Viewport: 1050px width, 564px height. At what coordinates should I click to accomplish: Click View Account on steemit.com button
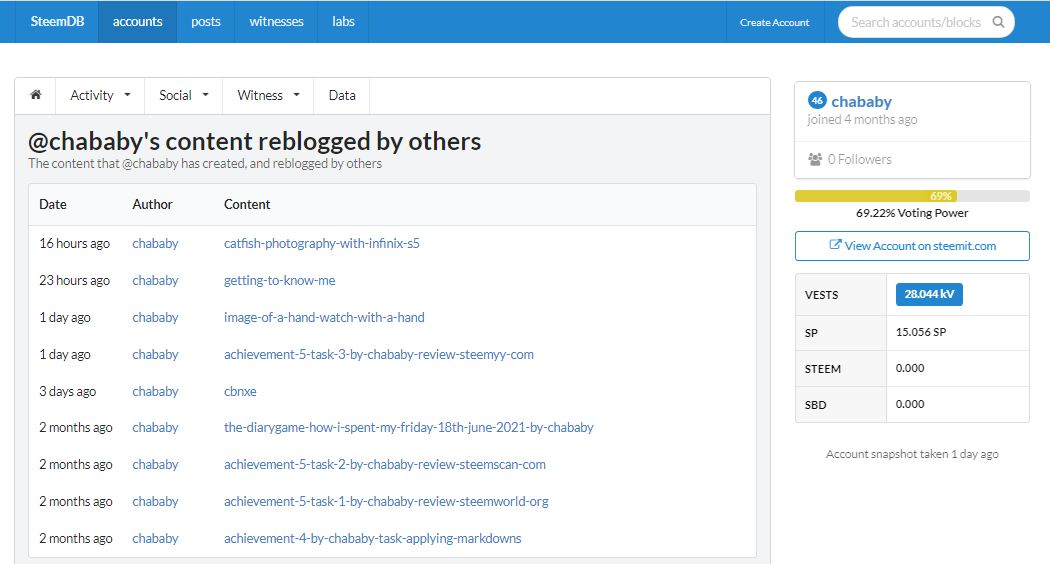pyautogui.click(x=912, y=246)
